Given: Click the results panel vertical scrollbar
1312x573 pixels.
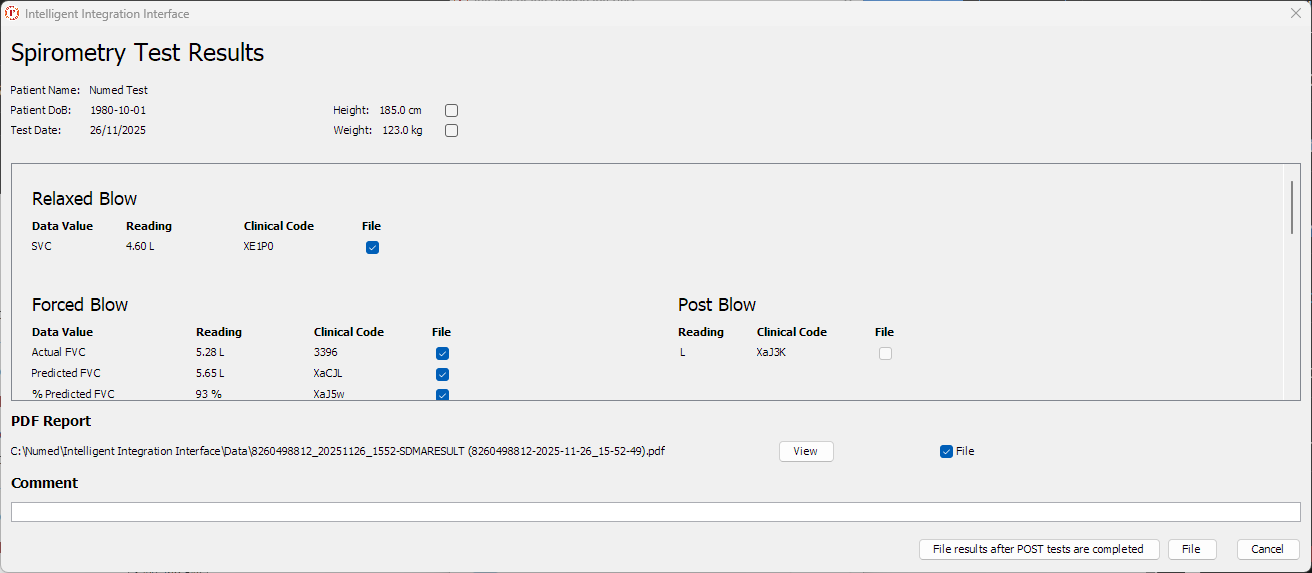Looking at the screenshot, I should (1292, 208).
